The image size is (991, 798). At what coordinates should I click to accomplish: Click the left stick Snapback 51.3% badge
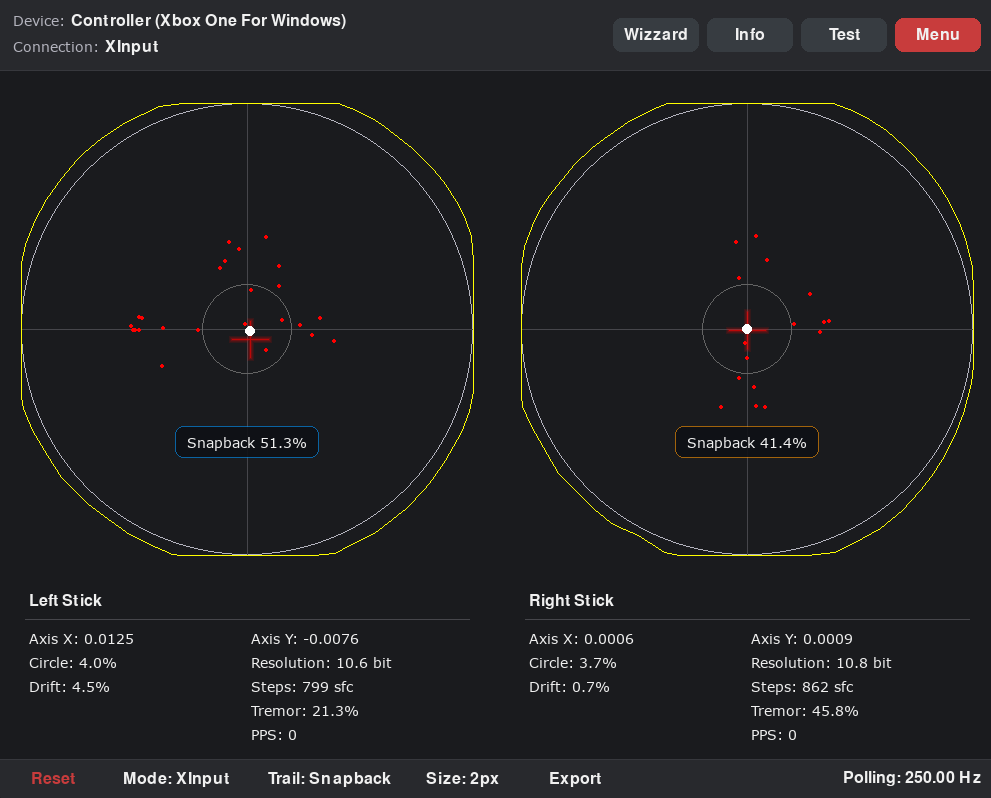(x=247, y=442)
